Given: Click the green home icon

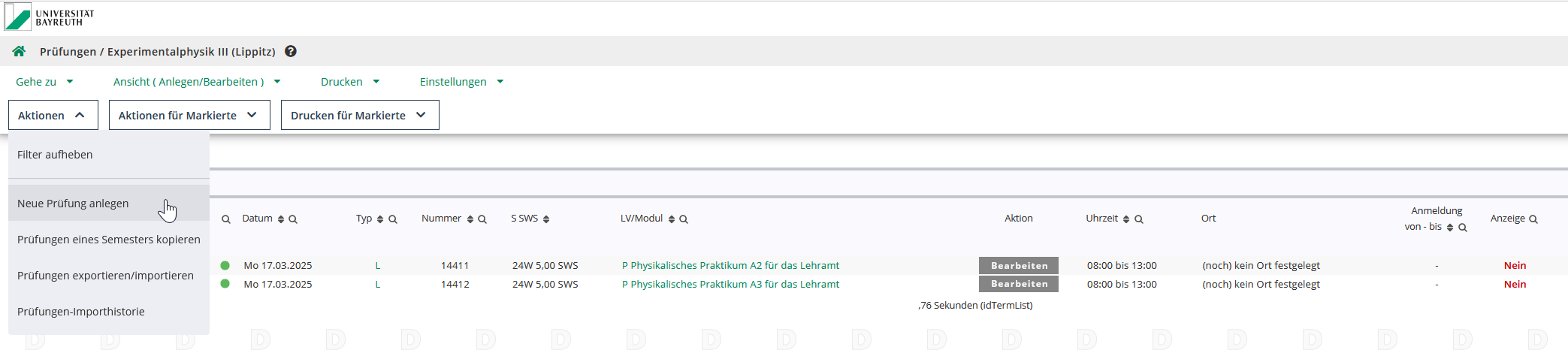Looking at the screenshot, I should 19,51.
